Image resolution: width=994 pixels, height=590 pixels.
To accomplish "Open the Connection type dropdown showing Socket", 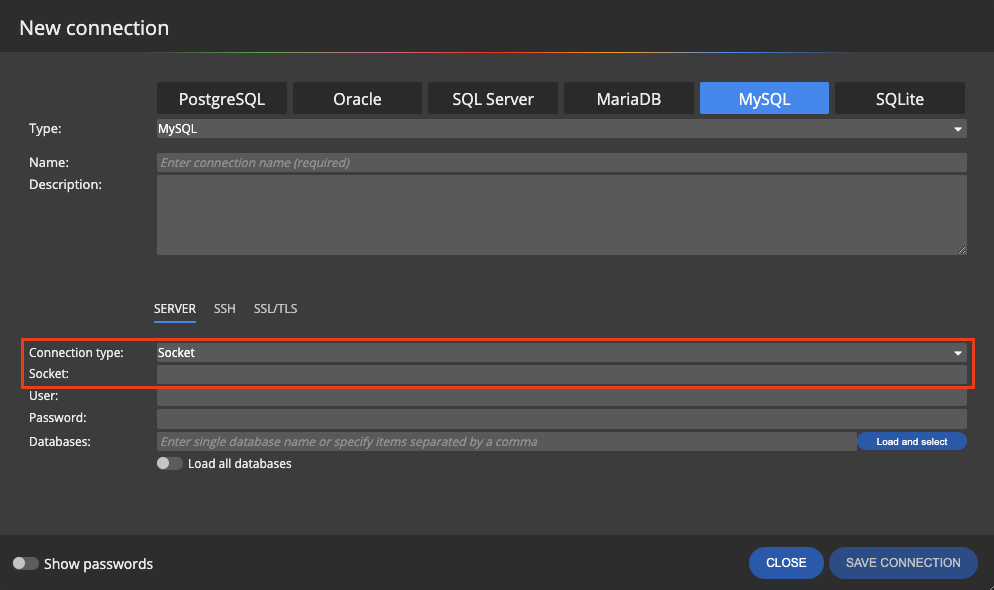I will coord(562,352).
